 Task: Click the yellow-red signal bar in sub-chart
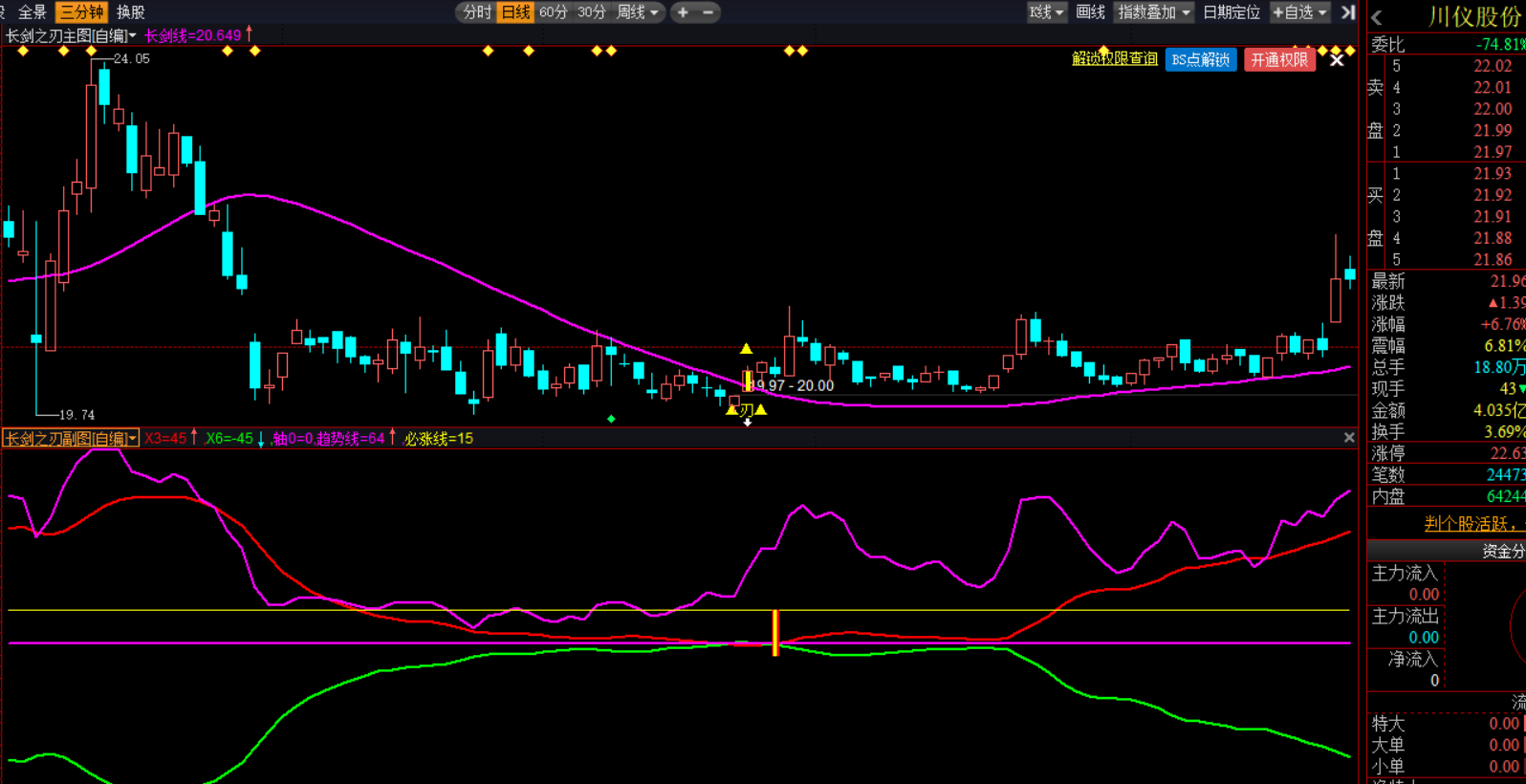click(775, 633)
